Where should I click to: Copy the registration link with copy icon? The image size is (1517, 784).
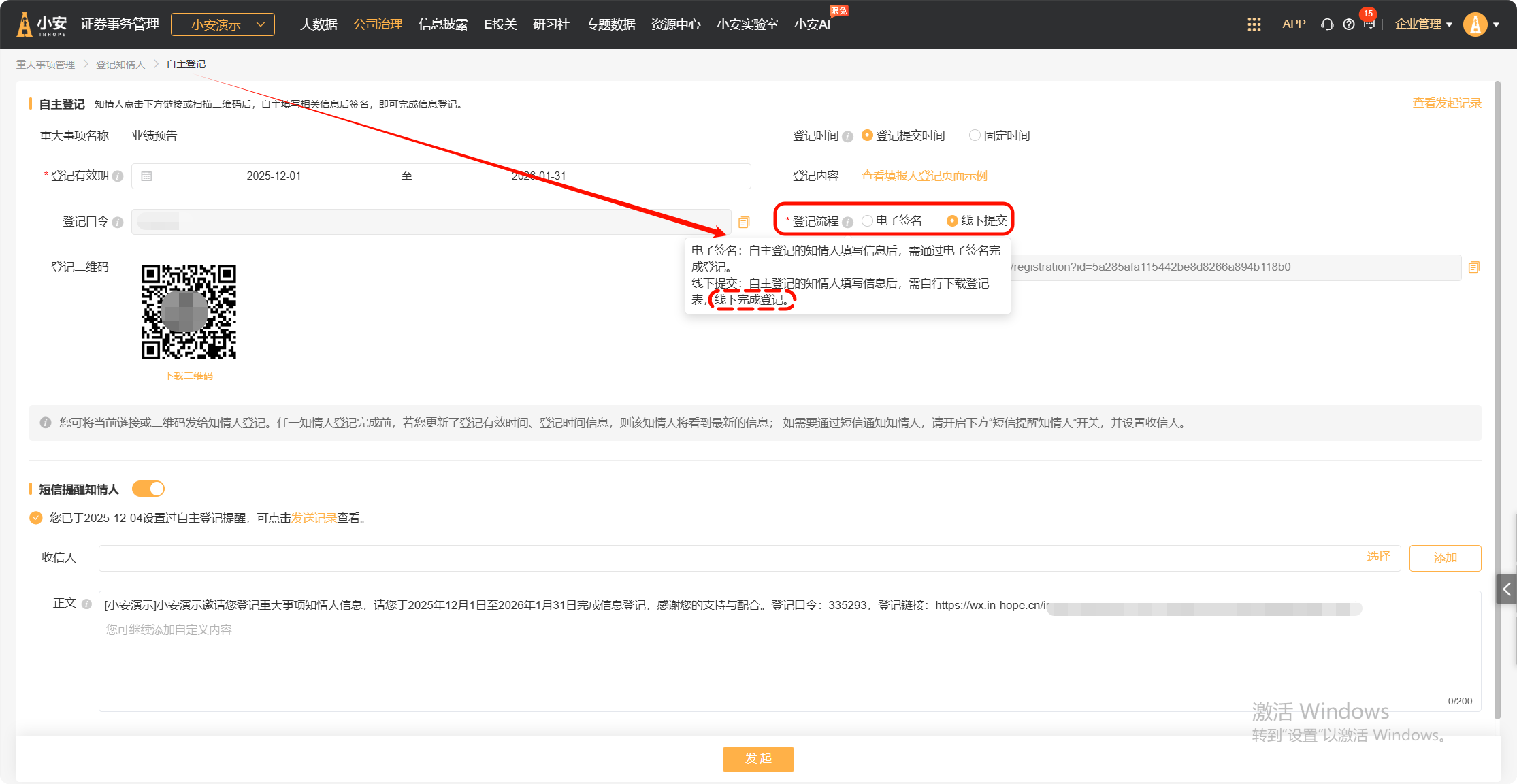pyautogui.click(x=1473, y=267)
